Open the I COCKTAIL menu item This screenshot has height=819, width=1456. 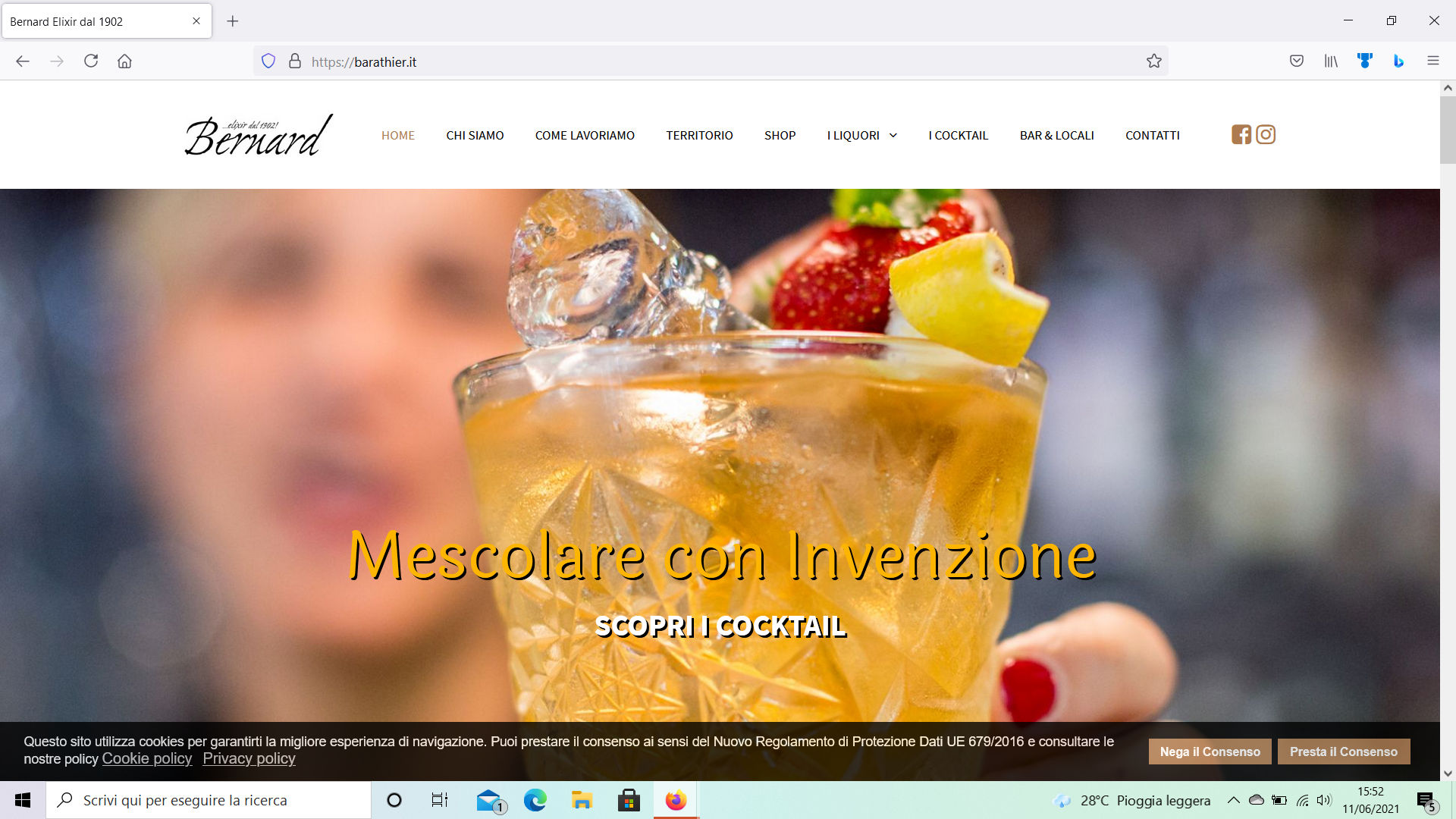pos(958,135)
